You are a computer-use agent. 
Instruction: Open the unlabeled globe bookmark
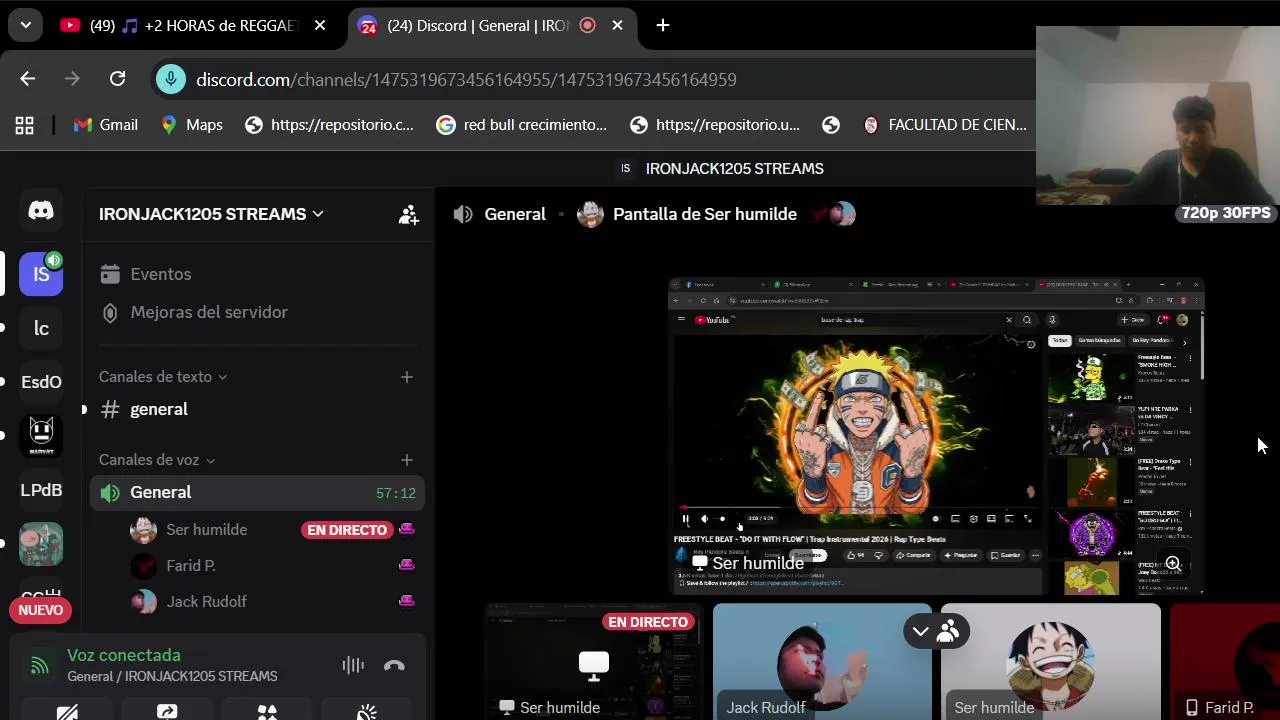831,125
